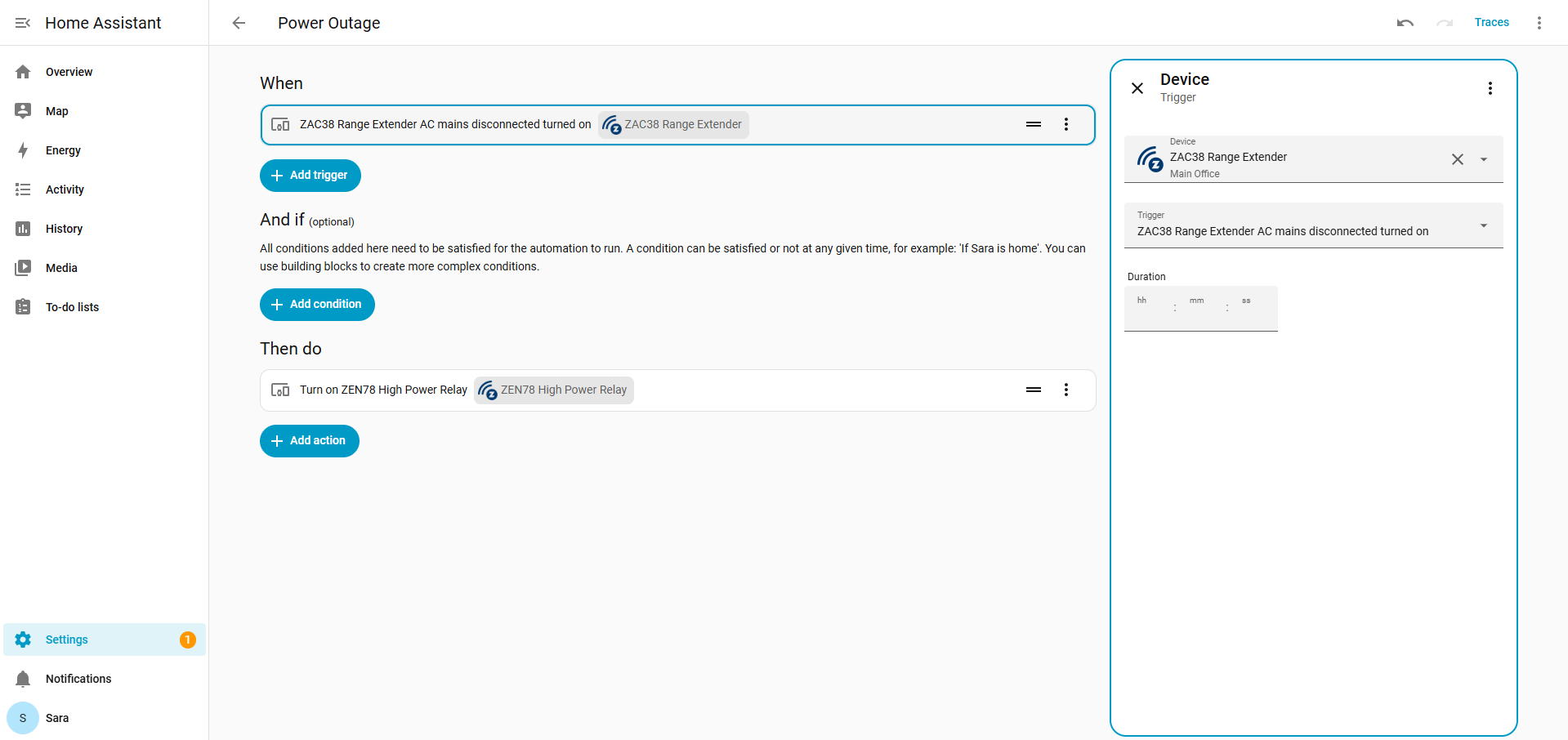Open the History chart icon
Screen dimensions: 1568x740
point(23,229)
